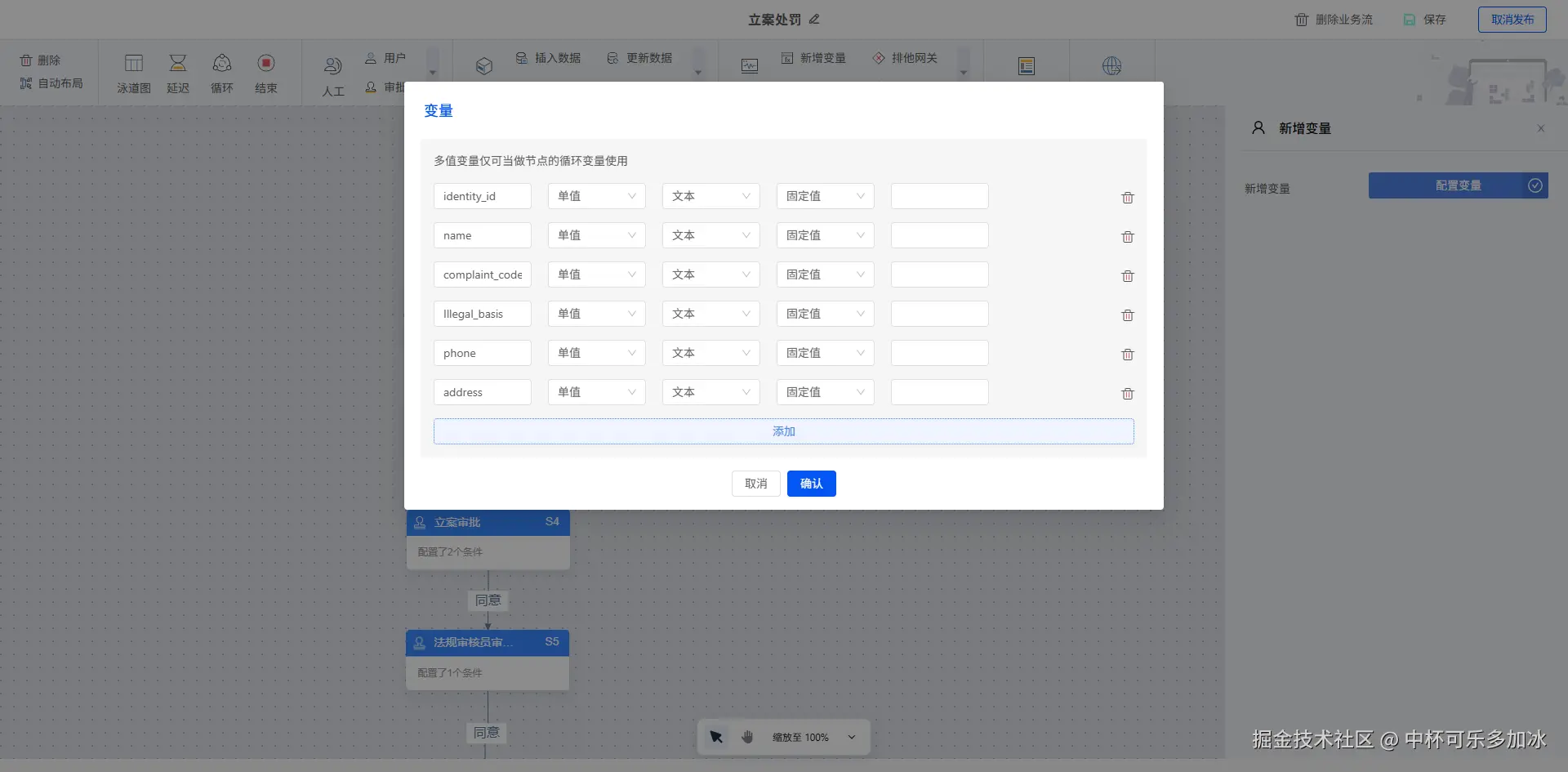Delete the name variable row
This screenshot has height=772, width=1568.
click(x=1128, y=236)
